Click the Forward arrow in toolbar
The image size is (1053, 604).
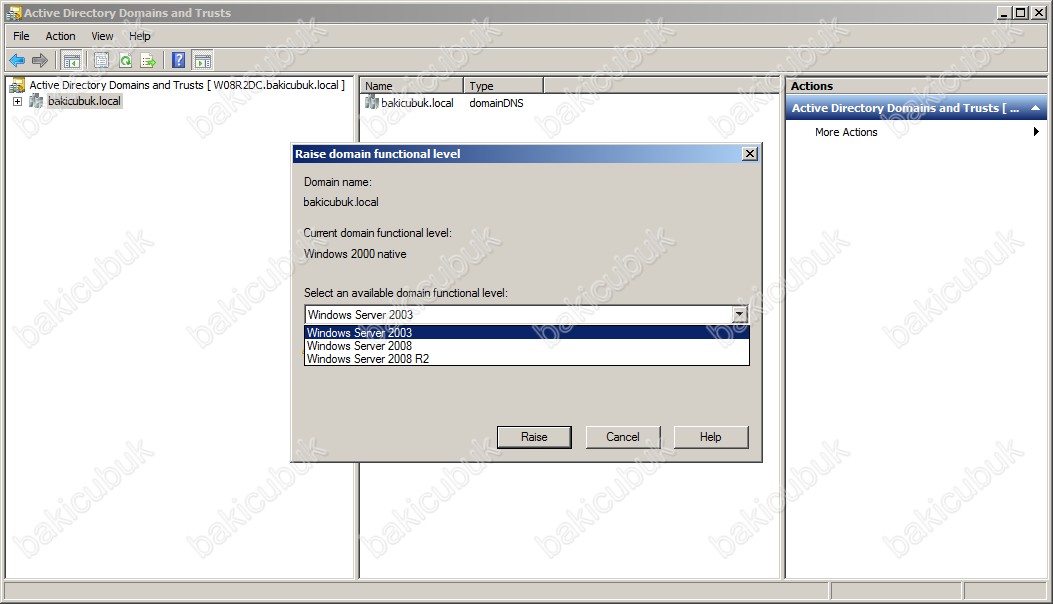tap(40, 60)
